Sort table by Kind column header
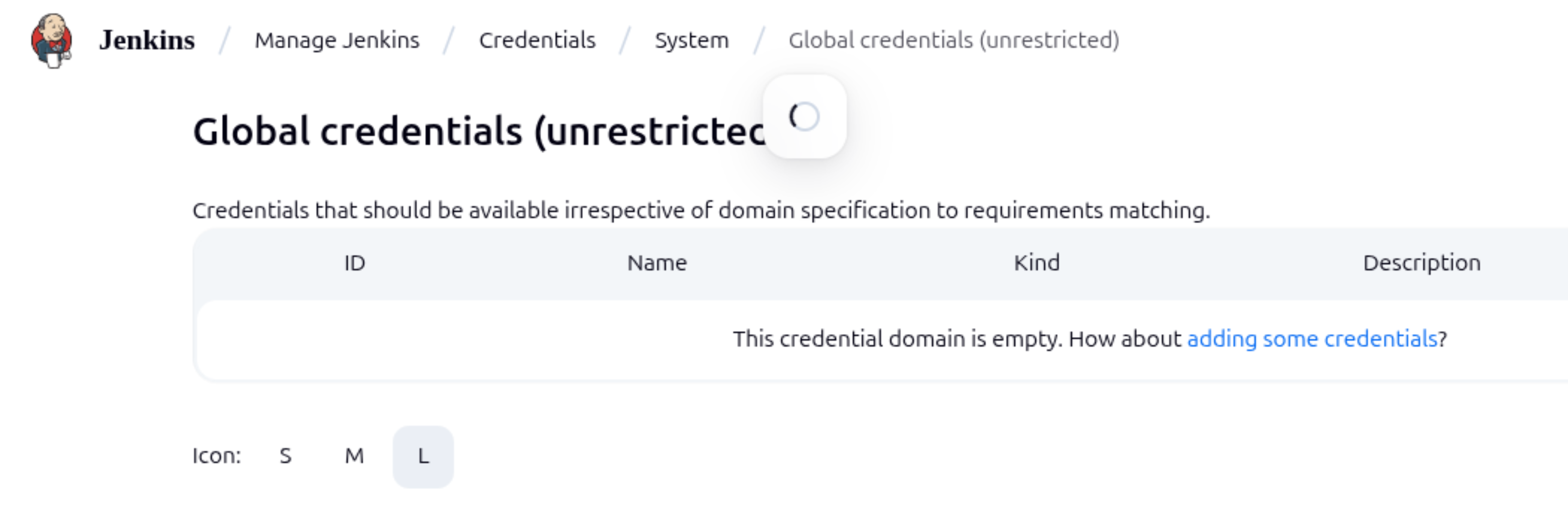 click(1036, 263)
